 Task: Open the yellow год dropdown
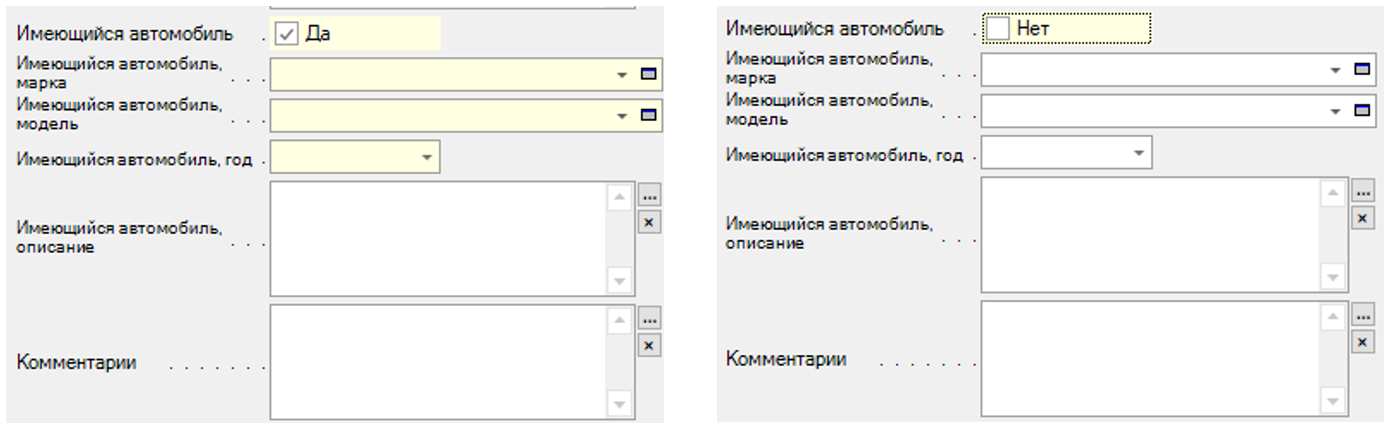427,157
